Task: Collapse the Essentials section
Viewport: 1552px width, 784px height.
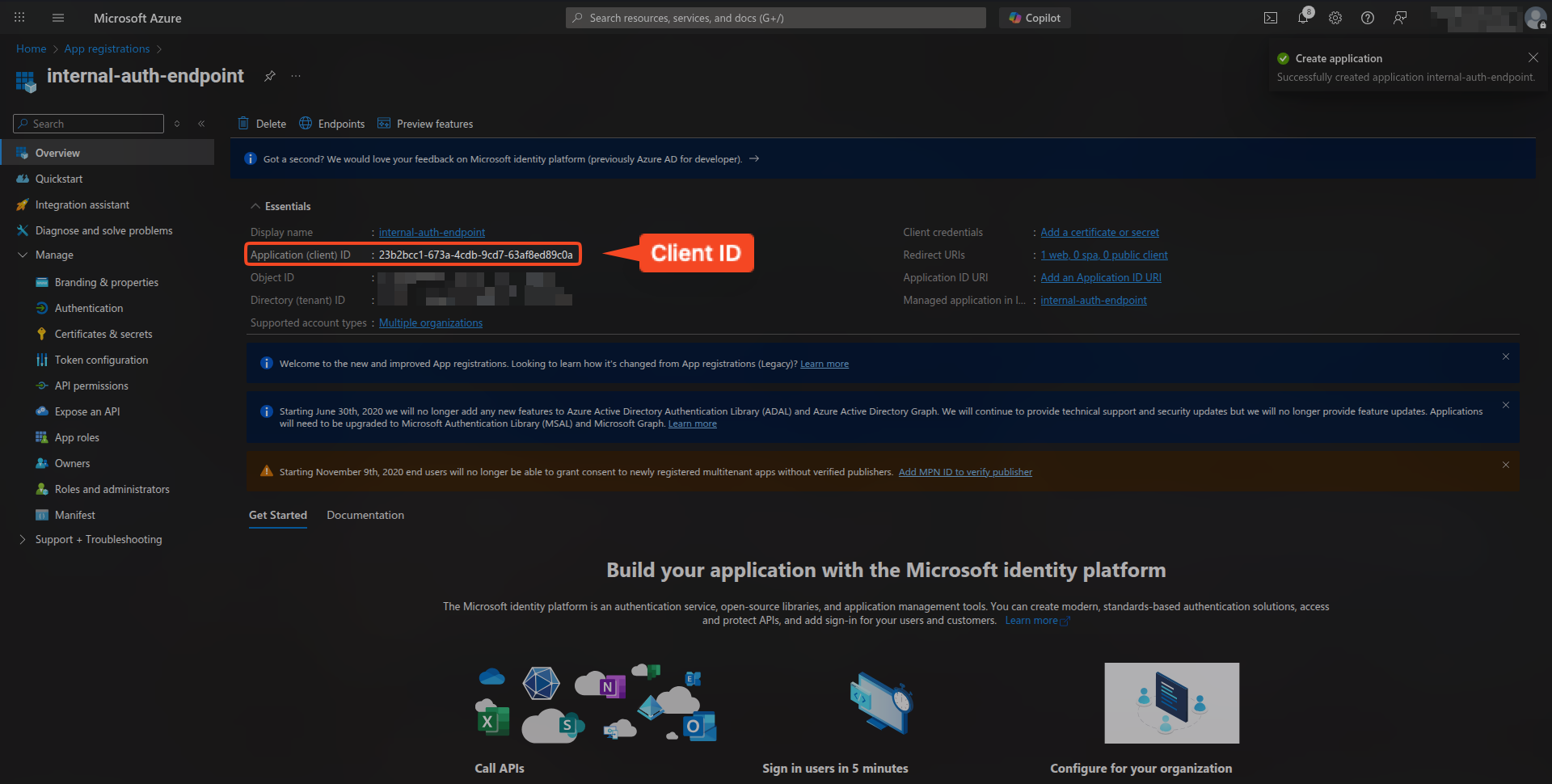Action: [x=255, y=206]
